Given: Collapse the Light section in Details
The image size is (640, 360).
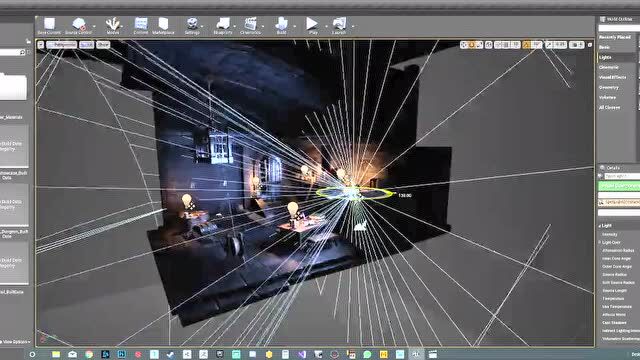Looking at the screenshot, I should tap(607, 226).
